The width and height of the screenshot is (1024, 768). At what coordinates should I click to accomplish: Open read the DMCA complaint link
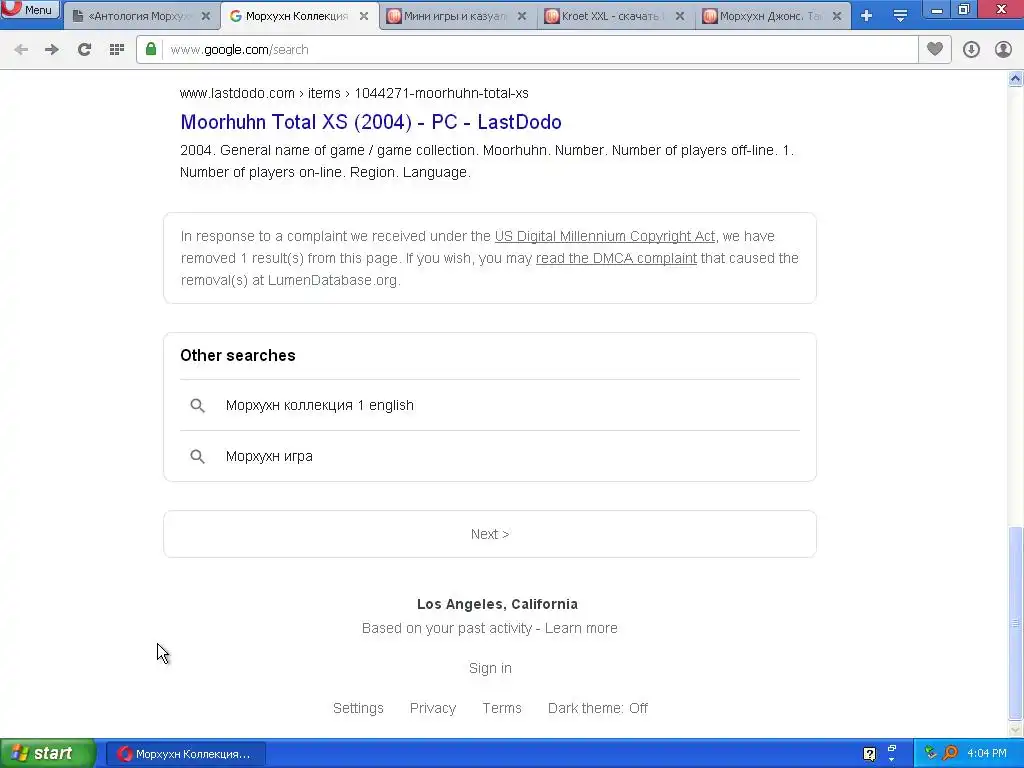(616, 259)
